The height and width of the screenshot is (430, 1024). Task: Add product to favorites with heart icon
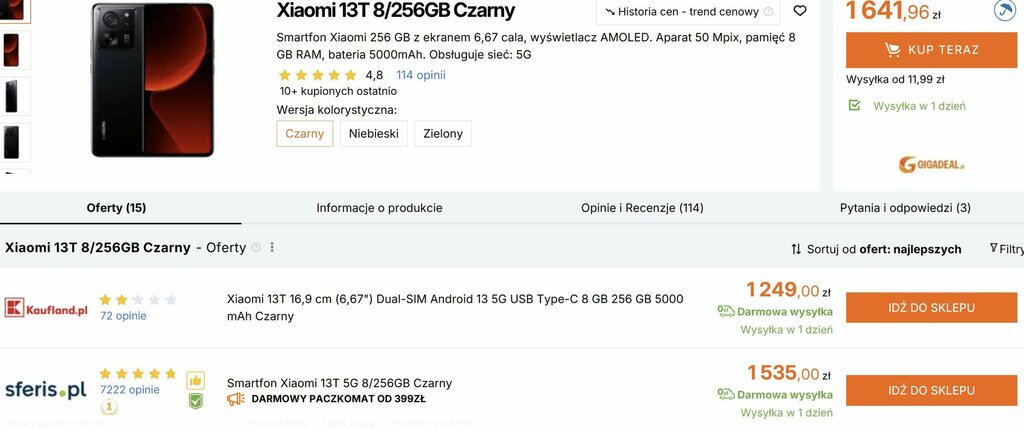pyautogui.click(x=799, y=11)
